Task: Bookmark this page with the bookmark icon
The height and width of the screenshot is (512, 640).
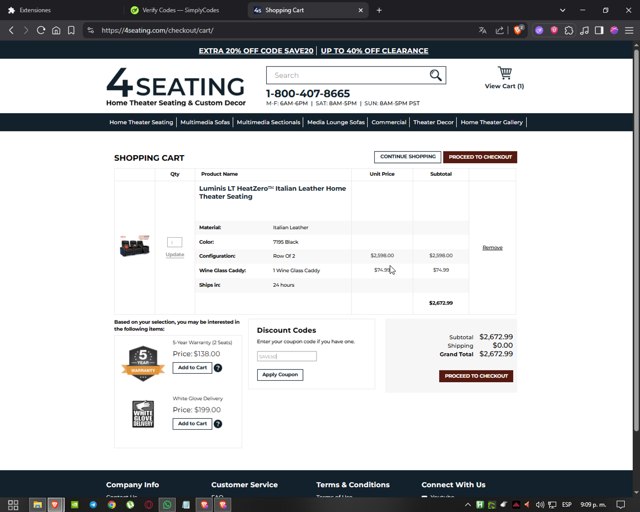Action: (x=71, y=30)
